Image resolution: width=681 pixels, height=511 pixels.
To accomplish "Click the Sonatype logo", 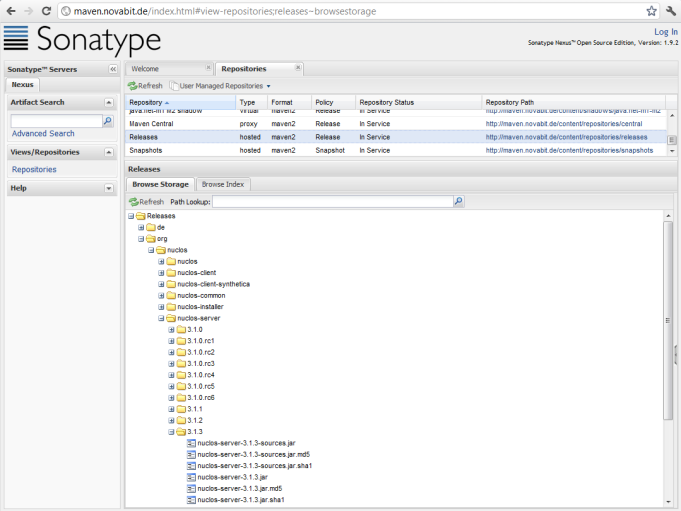I will (x=82, y=39).
